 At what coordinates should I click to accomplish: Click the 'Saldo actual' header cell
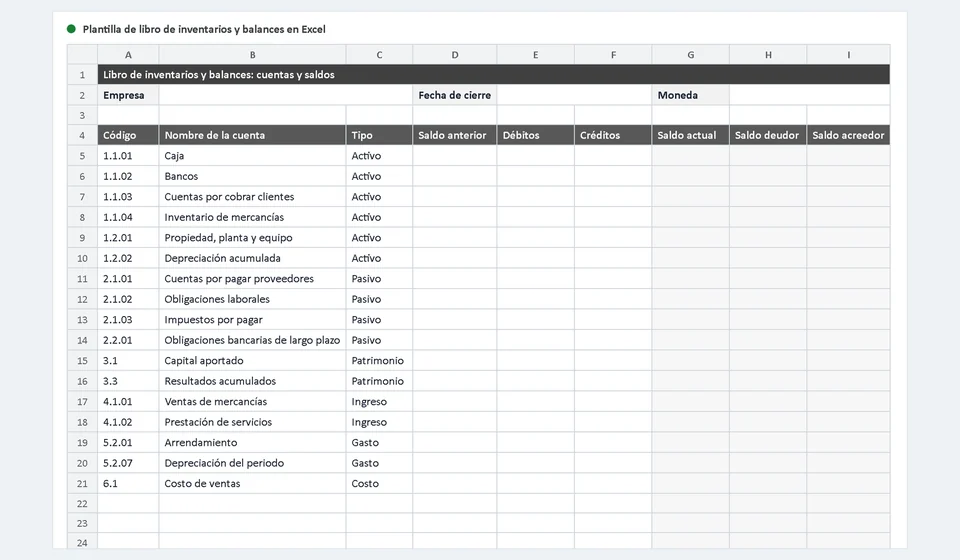(691, 135)
